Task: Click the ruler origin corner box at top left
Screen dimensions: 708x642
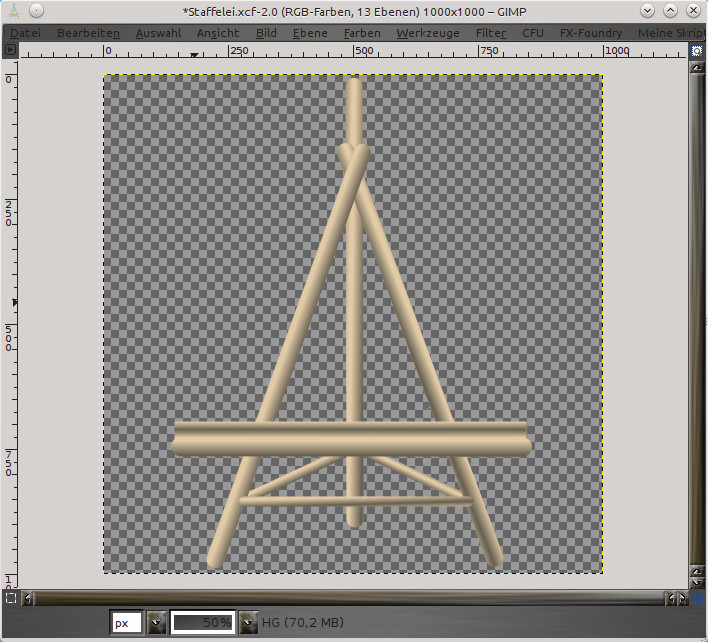Action: pos(10,50)
